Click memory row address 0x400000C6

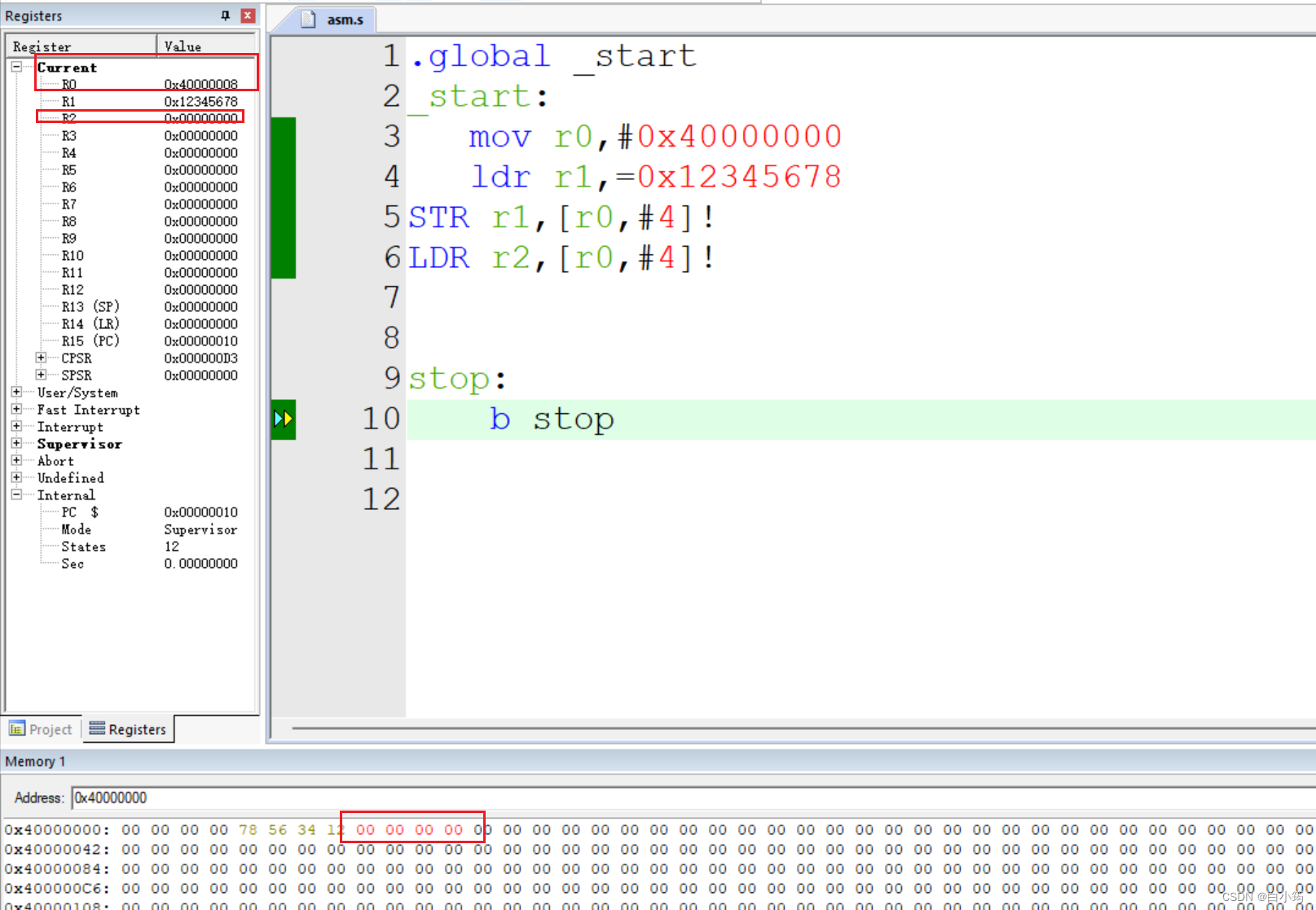(57, 889)
